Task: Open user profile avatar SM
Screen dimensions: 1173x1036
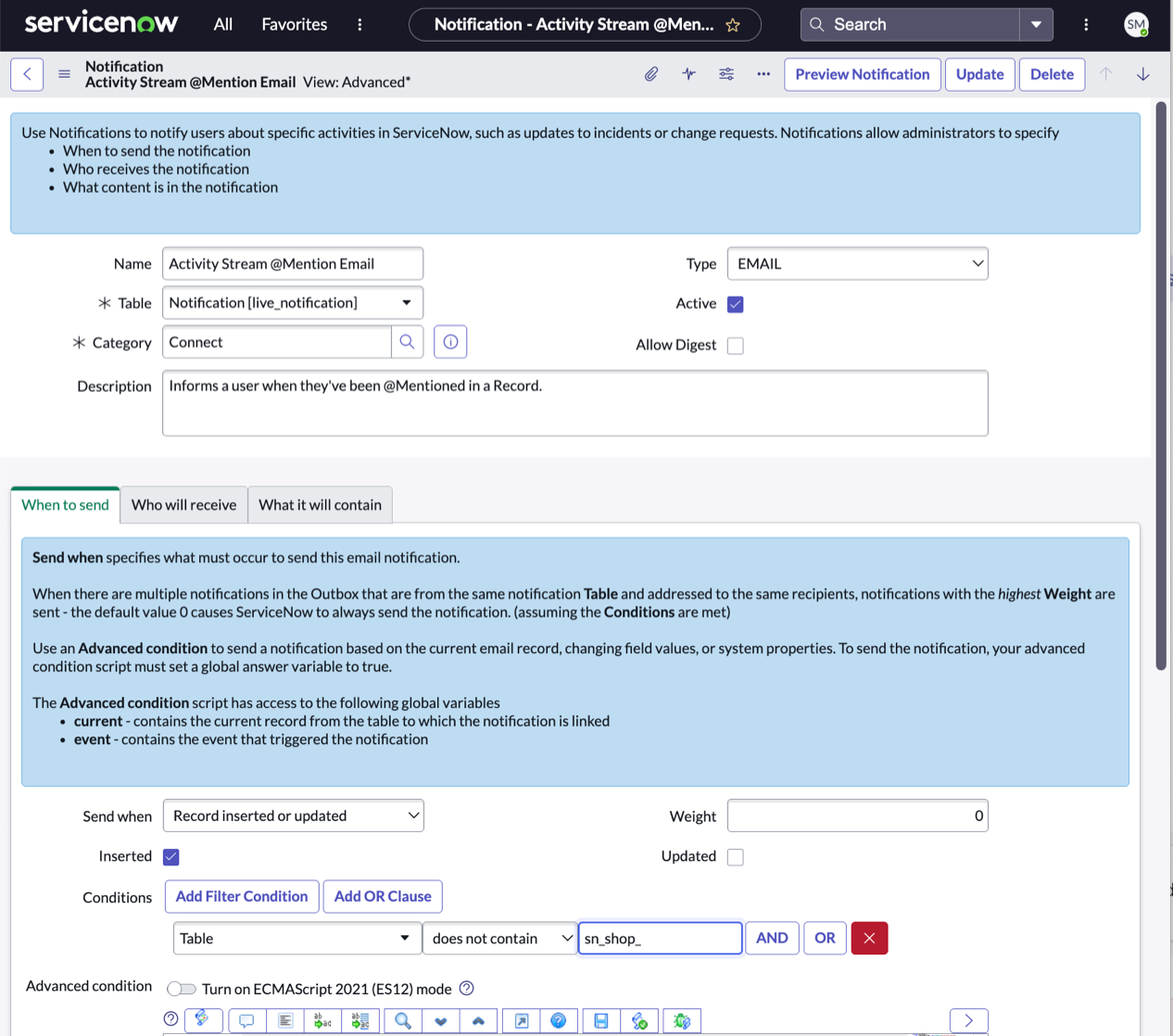Action: (x=1137, y=25)
